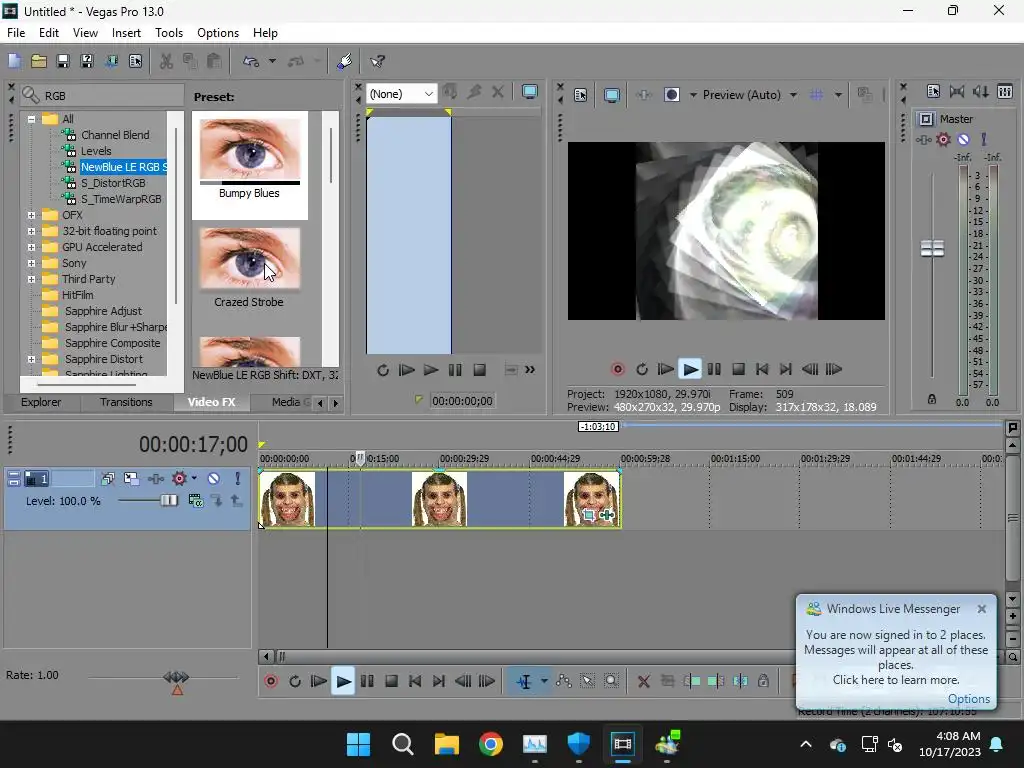Toggle the Master channel lock icon
Viewport: 1024px width, 768px height.
point(932,399)
